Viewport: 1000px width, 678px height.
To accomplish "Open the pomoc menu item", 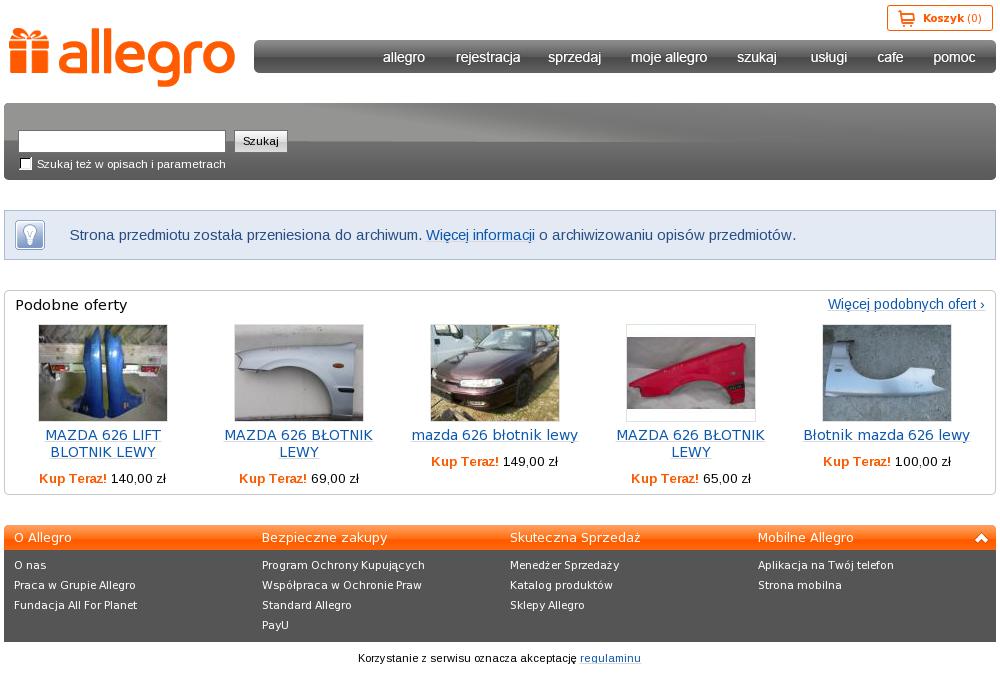I will [954, 57].
